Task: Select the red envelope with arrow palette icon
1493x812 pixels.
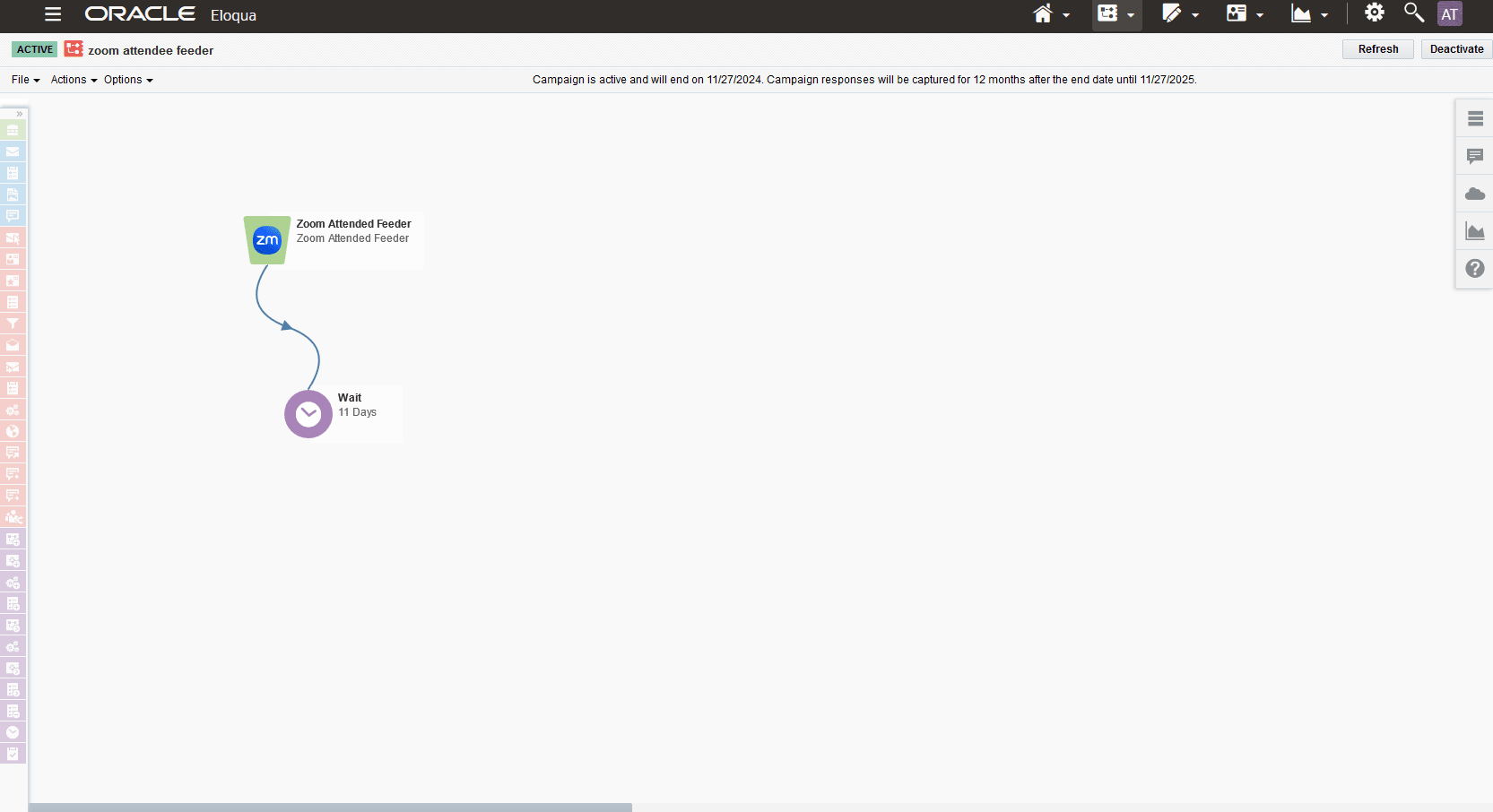Action: (x=13, y=367)
